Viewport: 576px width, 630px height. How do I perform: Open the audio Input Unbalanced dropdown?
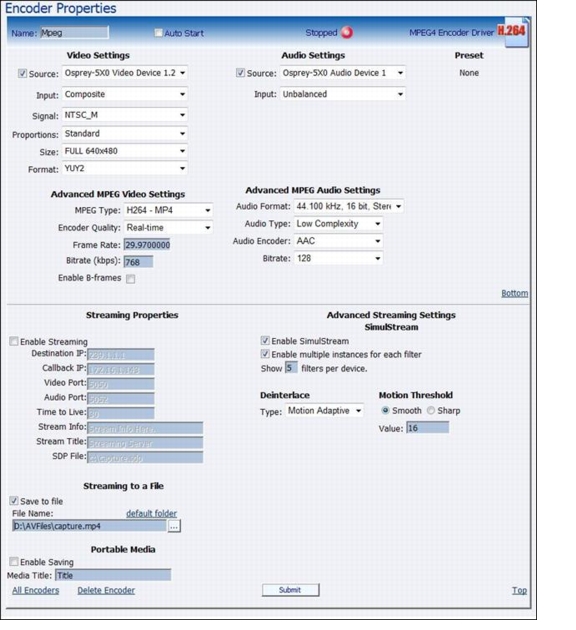[x=343, y=94]
